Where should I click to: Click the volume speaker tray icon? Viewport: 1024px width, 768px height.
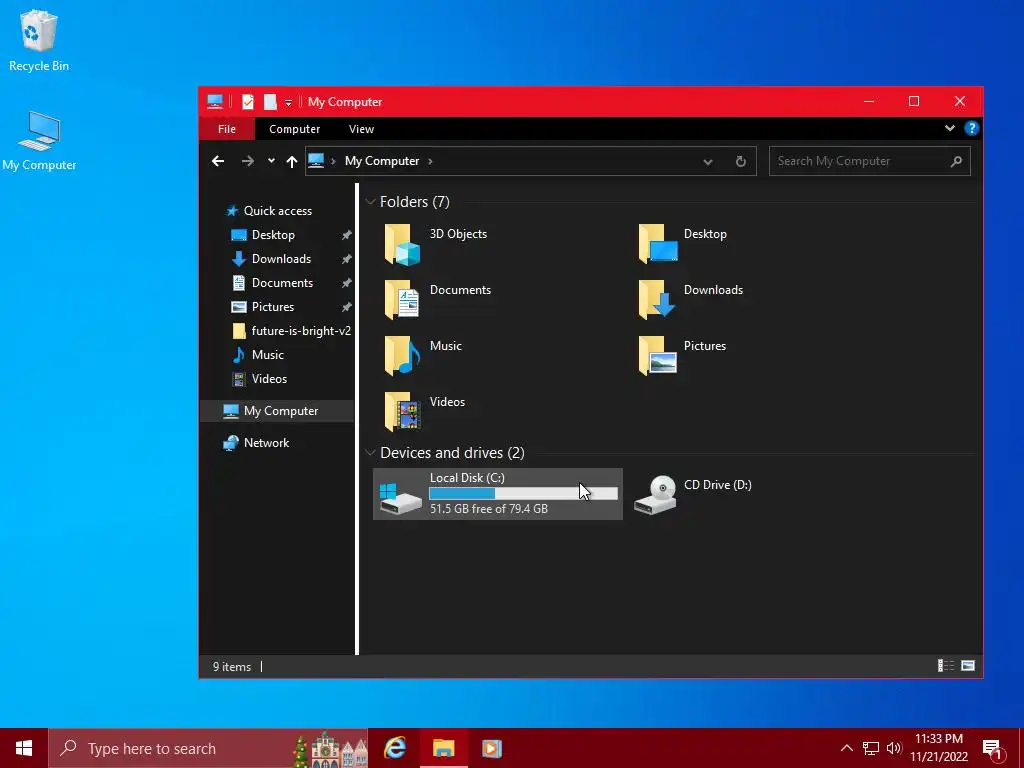coord(893,748)
